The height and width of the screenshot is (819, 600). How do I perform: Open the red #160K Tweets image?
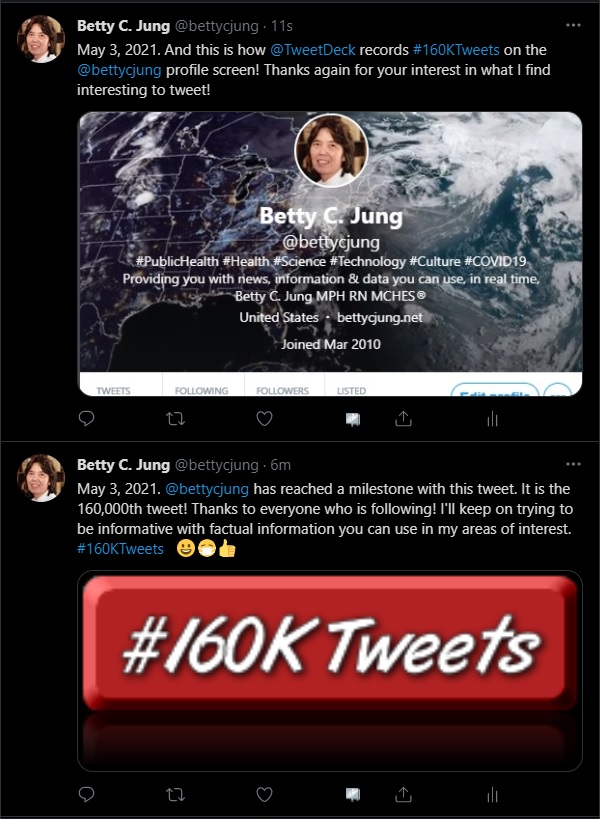330,670
